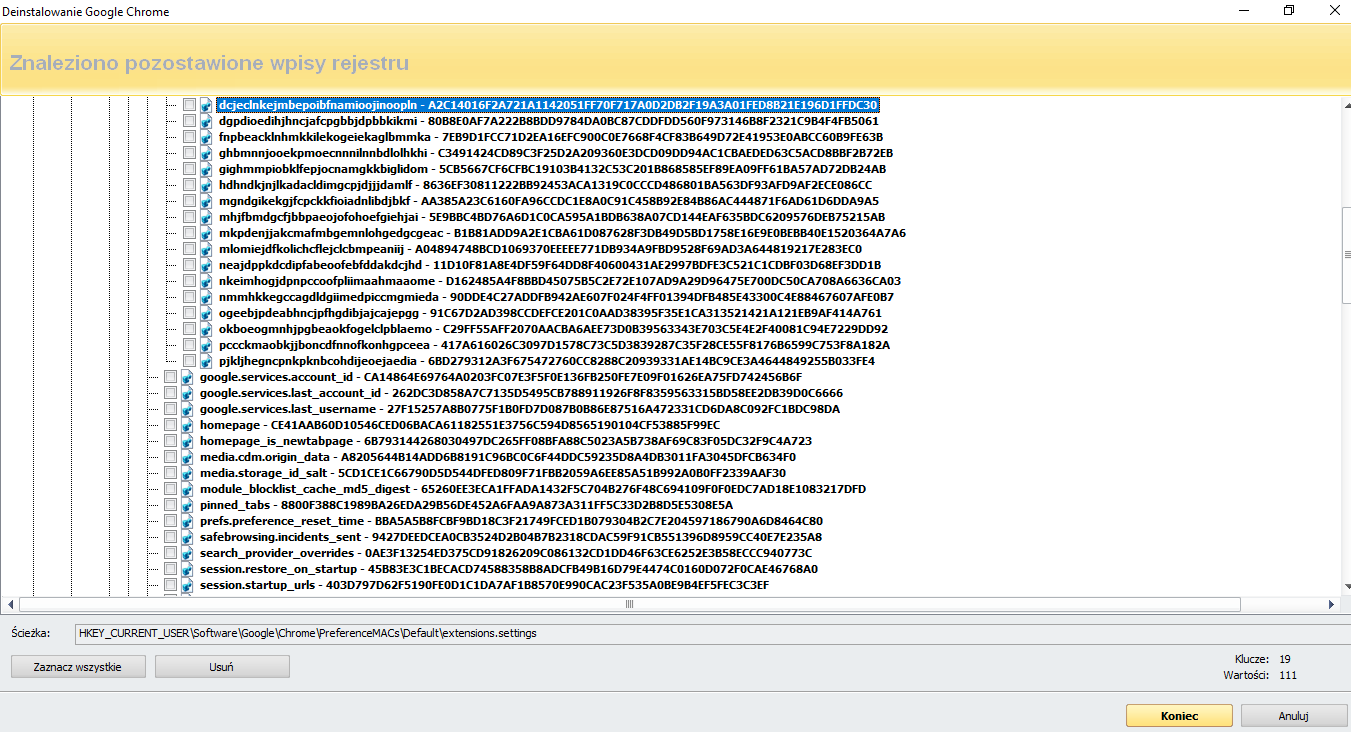The width and height of the screenshot is (1351, 732).
Task: Click registry icon of neajdppkdcdipfabeoofebfddakdcjhd
Action: pyautogui.click(x=206, y=265)
